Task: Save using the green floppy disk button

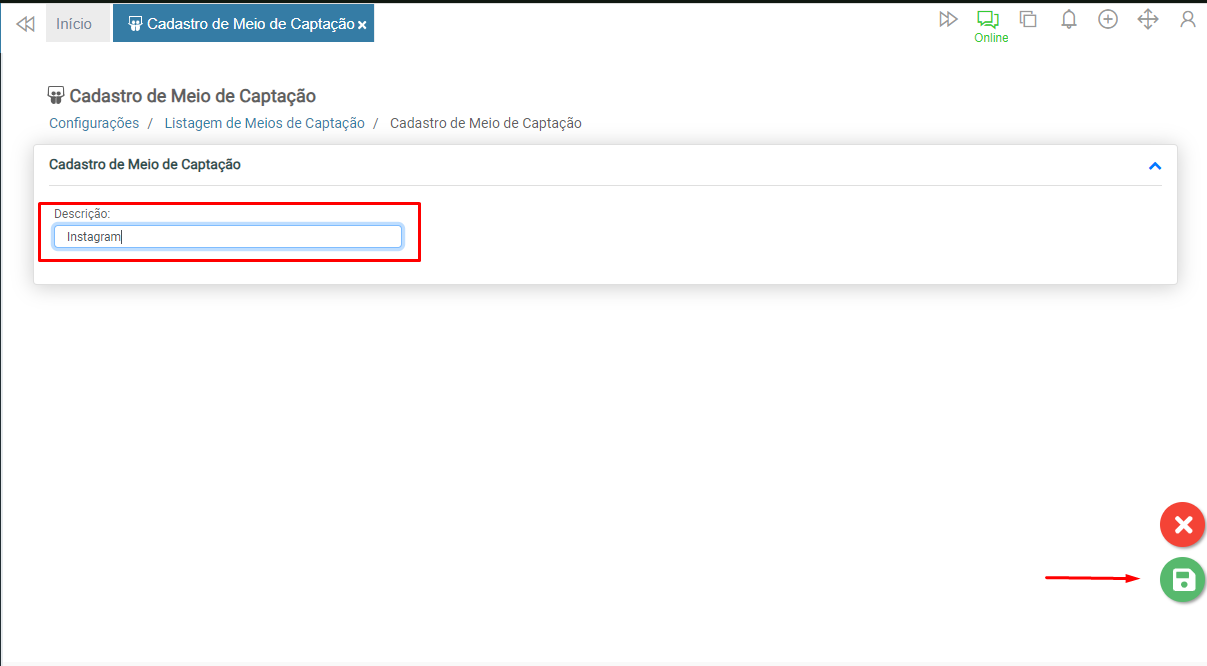Action: [x=1183, y=580]
